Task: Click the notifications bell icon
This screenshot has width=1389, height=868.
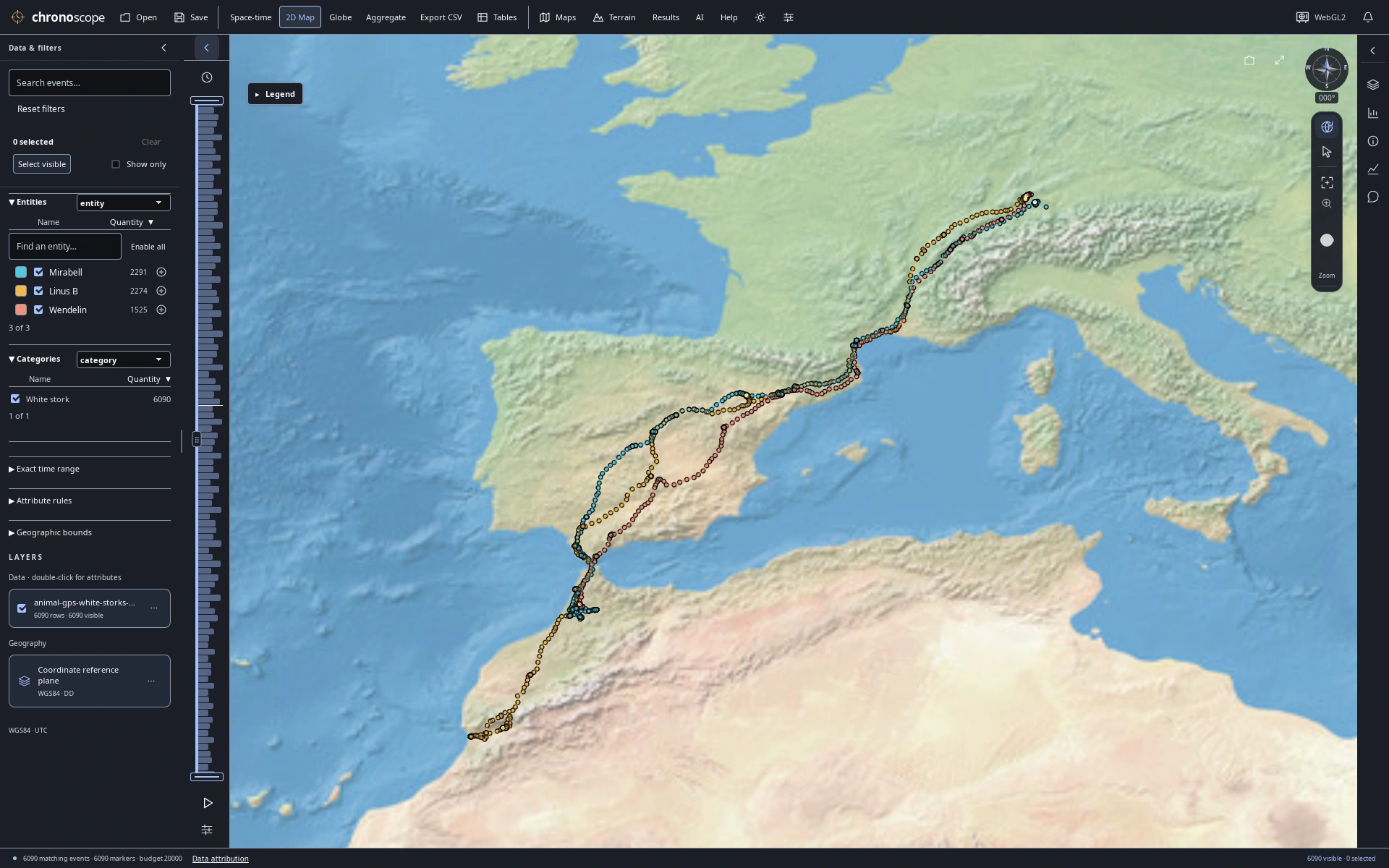Action: tap(1368, 17)
